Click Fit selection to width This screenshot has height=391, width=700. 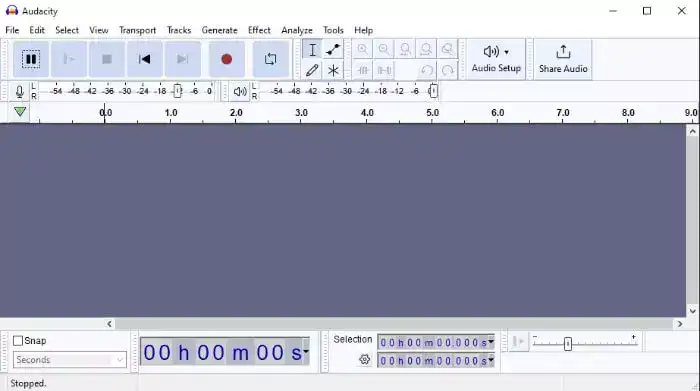click(405, 49)
